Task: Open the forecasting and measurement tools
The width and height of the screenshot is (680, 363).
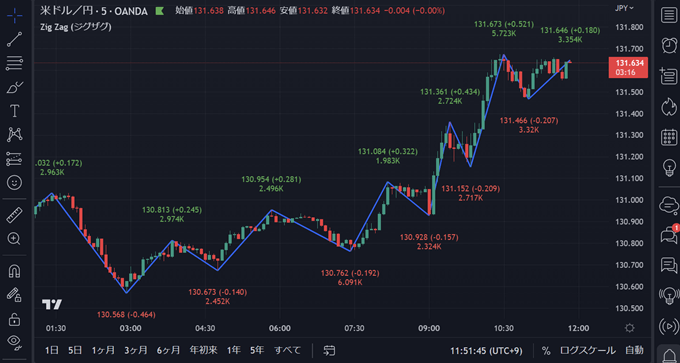Action: (x=14, y=159)
